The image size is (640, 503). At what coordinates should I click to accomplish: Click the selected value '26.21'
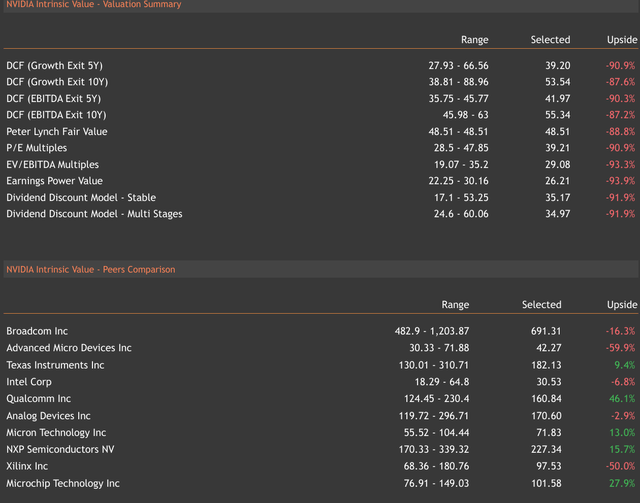(558, 181)
